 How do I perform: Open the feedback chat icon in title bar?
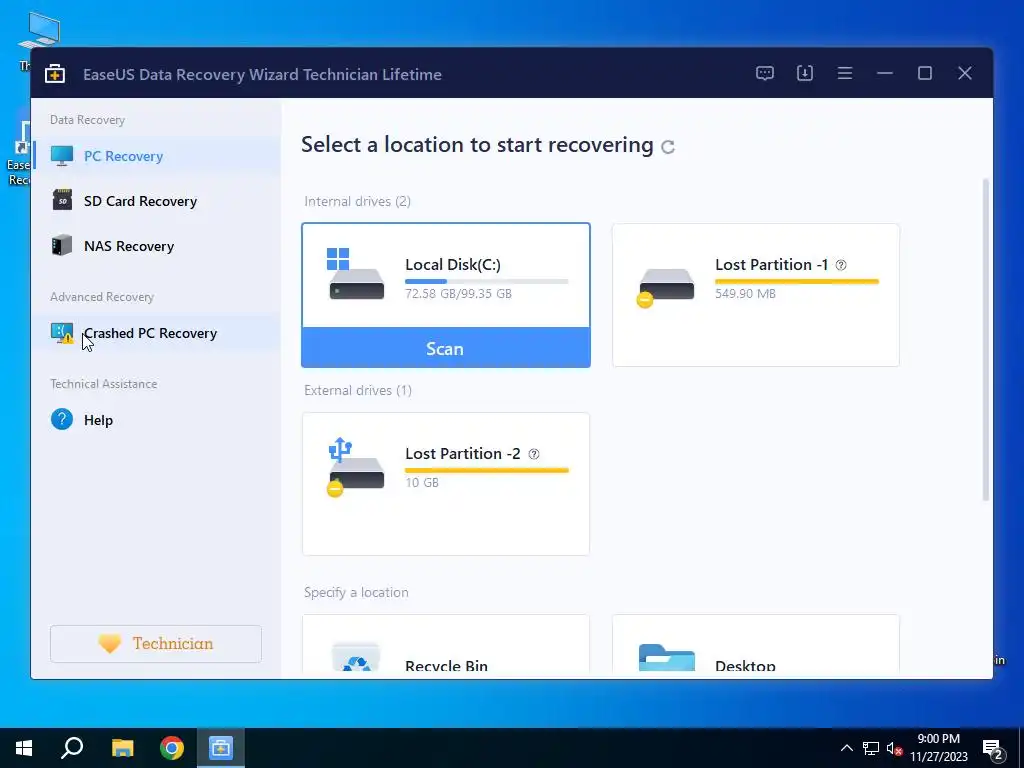click(x=765, y=73)
